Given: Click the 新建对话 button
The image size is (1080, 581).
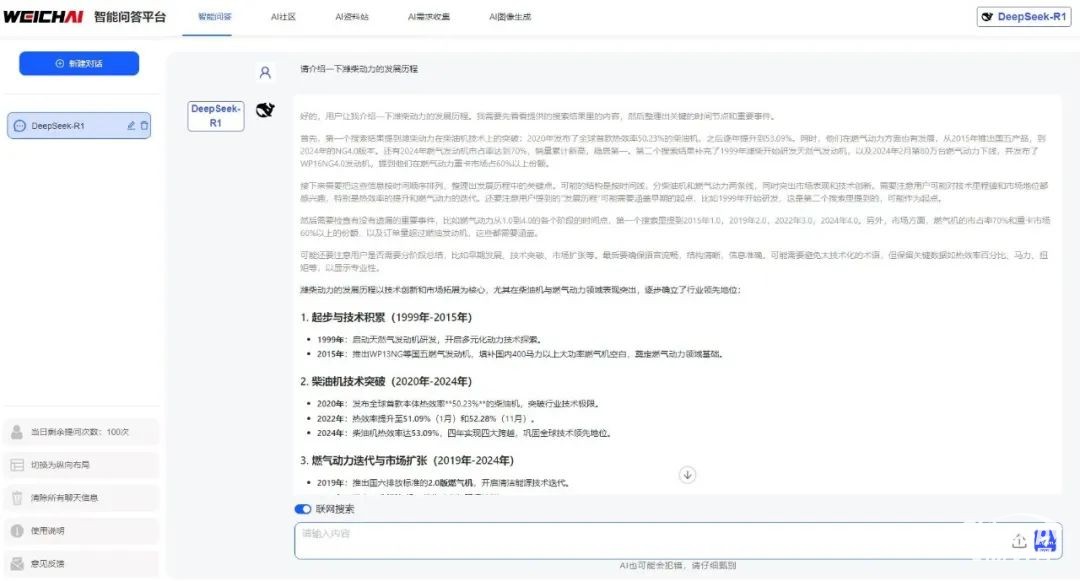Looking at the screenshot, I should tap(79, 63).
